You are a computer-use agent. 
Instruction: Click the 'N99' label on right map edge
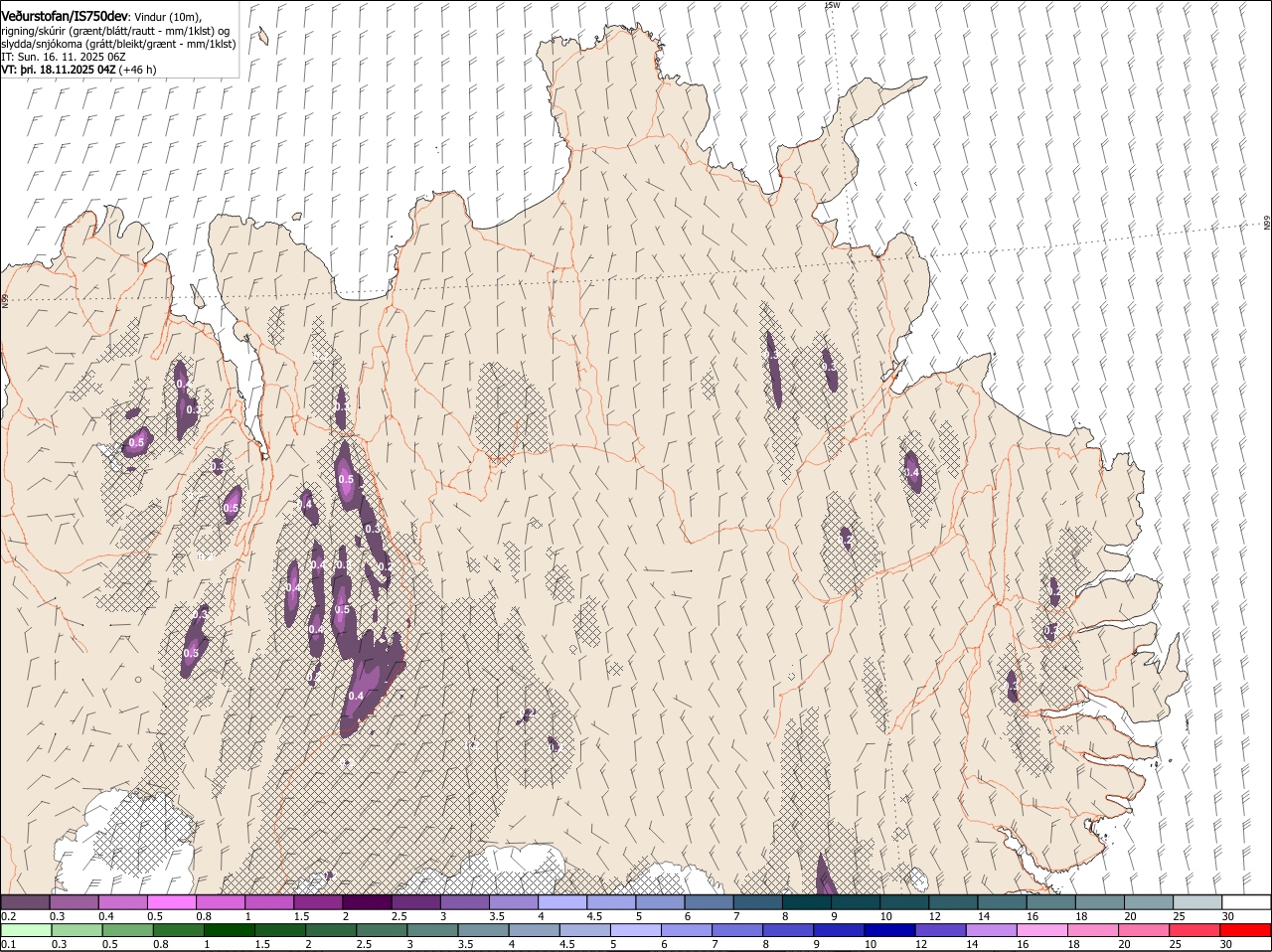click(x=1267, y=224)
